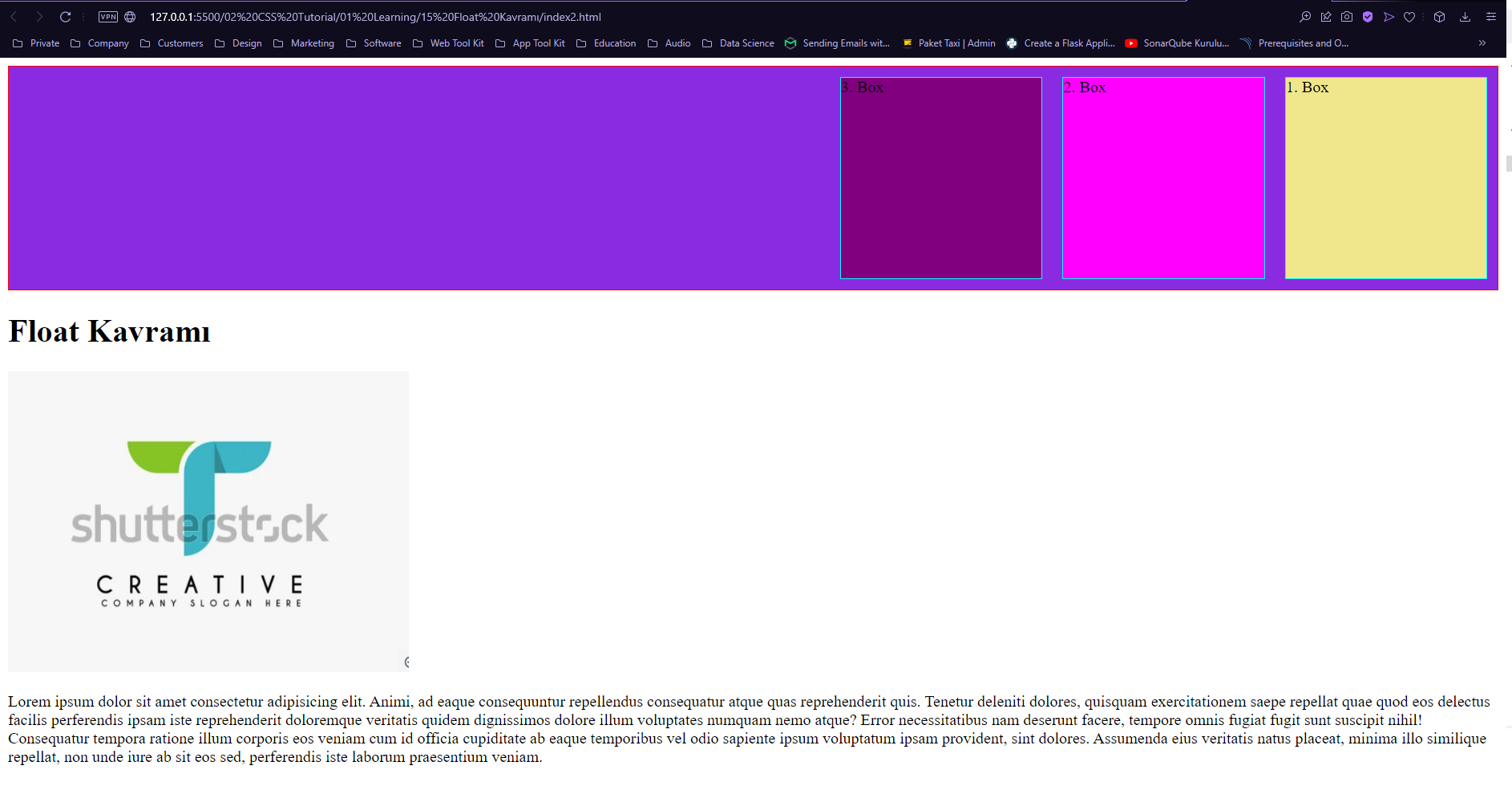Open the SonarQube Kurulu bookmark
Viewport: 1512px width, 794px height.
pyautogui.click(x=1185, y=43)
